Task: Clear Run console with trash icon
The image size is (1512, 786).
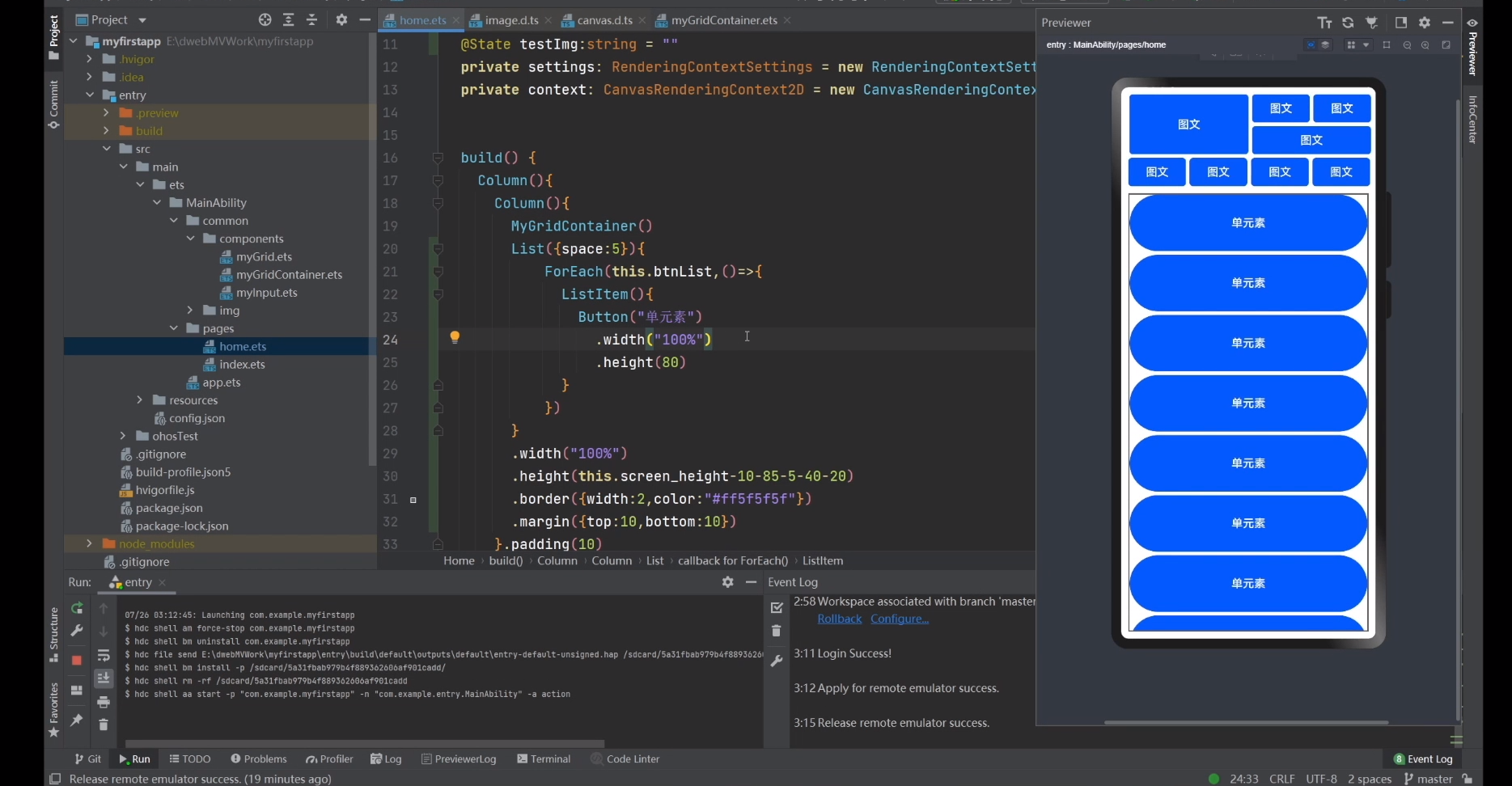Action: 104,725
